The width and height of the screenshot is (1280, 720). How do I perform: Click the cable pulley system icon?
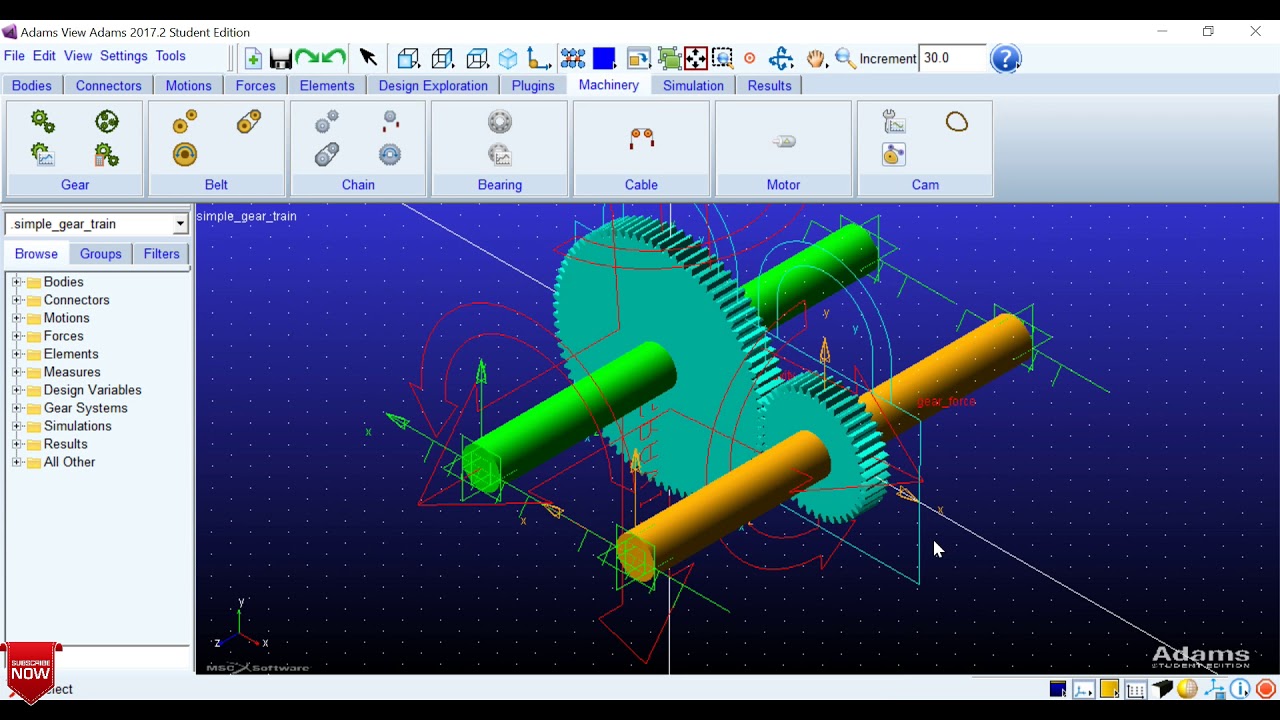pyautogui.click(x=642, y=138)
